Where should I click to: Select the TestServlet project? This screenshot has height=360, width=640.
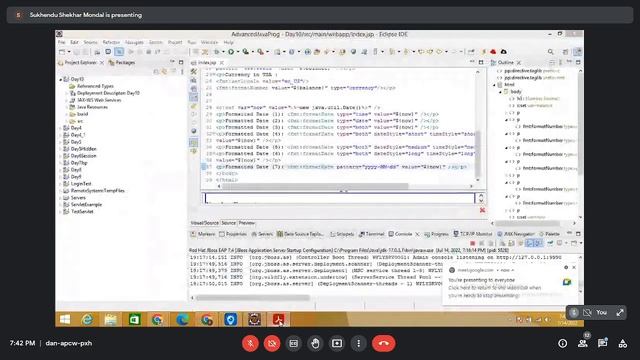point(82,211)
